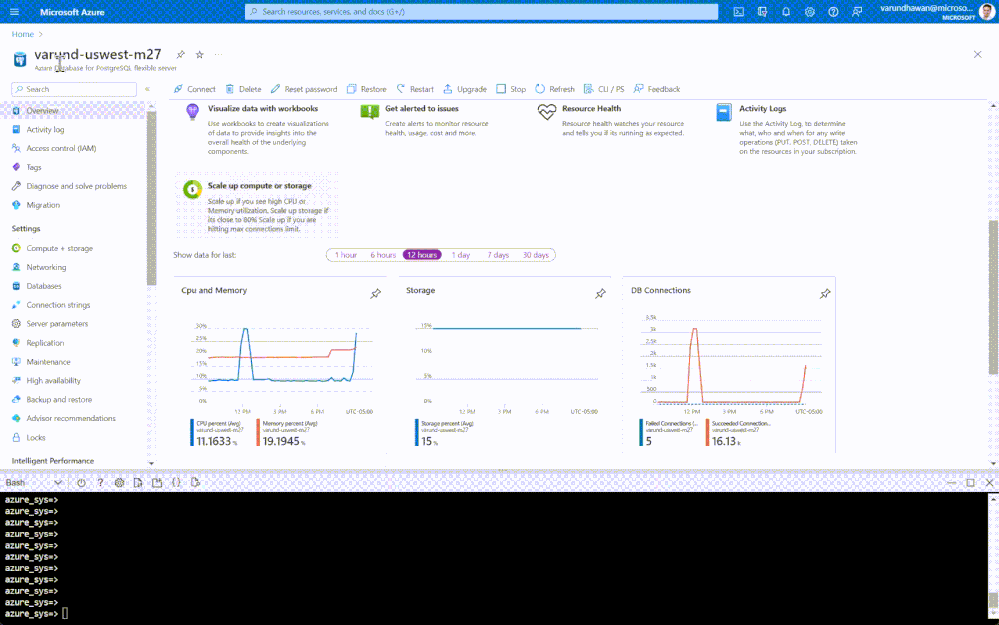Switch the data range to 7 days
Viewport: 999px width, 625px height.
click(x=498, y=255)
